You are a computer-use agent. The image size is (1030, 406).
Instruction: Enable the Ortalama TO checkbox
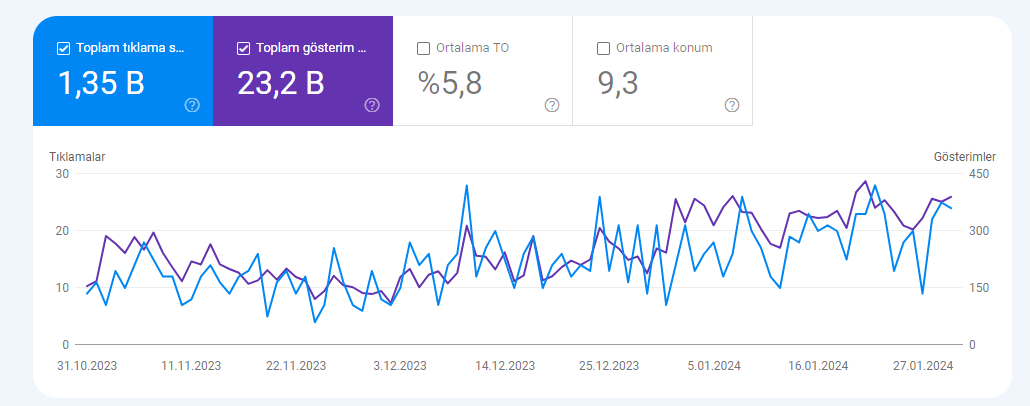424,48
